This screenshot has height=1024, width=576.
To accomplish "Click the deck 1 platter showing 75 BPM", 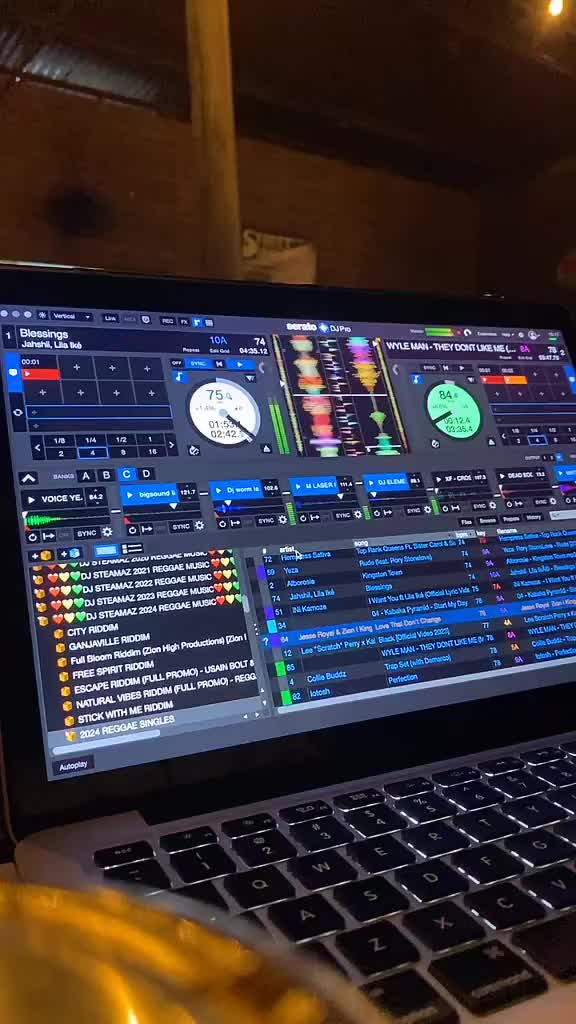I will (224, 412).
